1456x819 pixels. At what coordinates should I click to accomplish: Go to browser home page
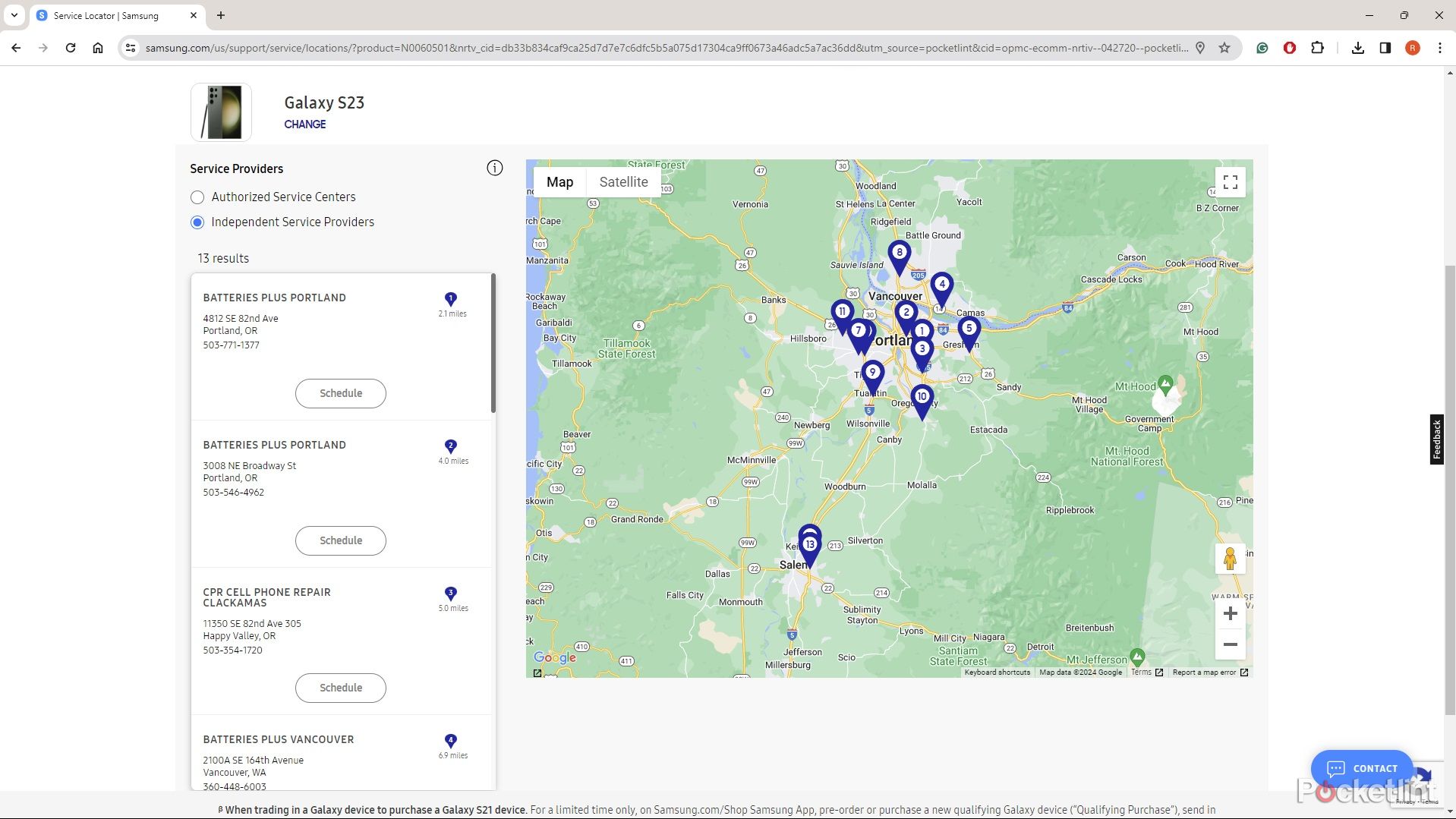(98, 48)
